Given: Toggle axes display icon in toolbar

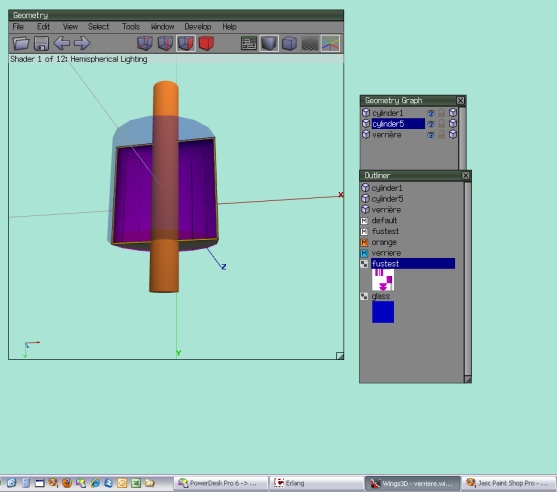Looking at the screenshot, I should [330, 43].
